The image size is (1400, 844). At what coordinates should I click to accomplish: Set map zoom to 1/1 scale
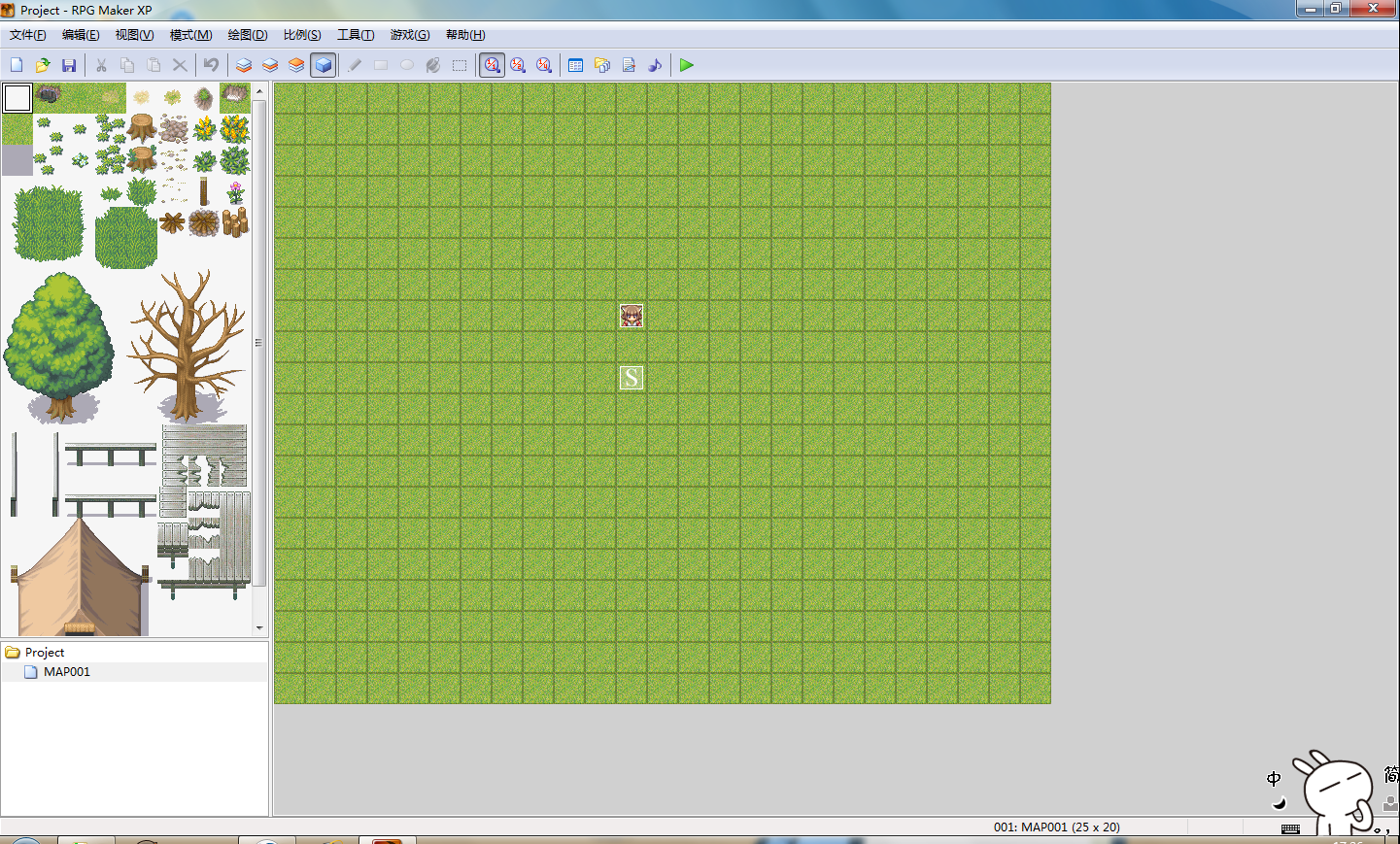pos(493,65)
